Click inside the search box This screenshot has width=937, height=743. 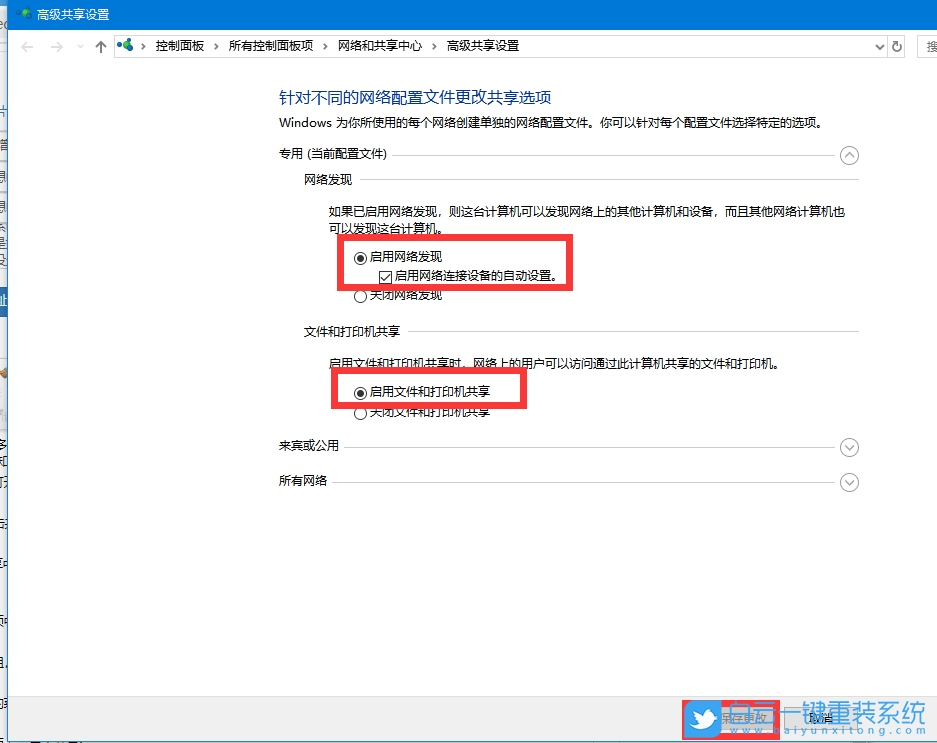(x=930, y=46)
